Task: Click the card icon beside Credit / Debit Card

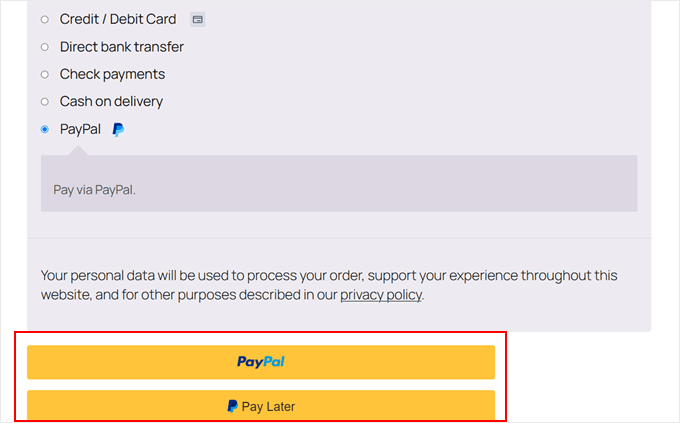Action: 198,19
